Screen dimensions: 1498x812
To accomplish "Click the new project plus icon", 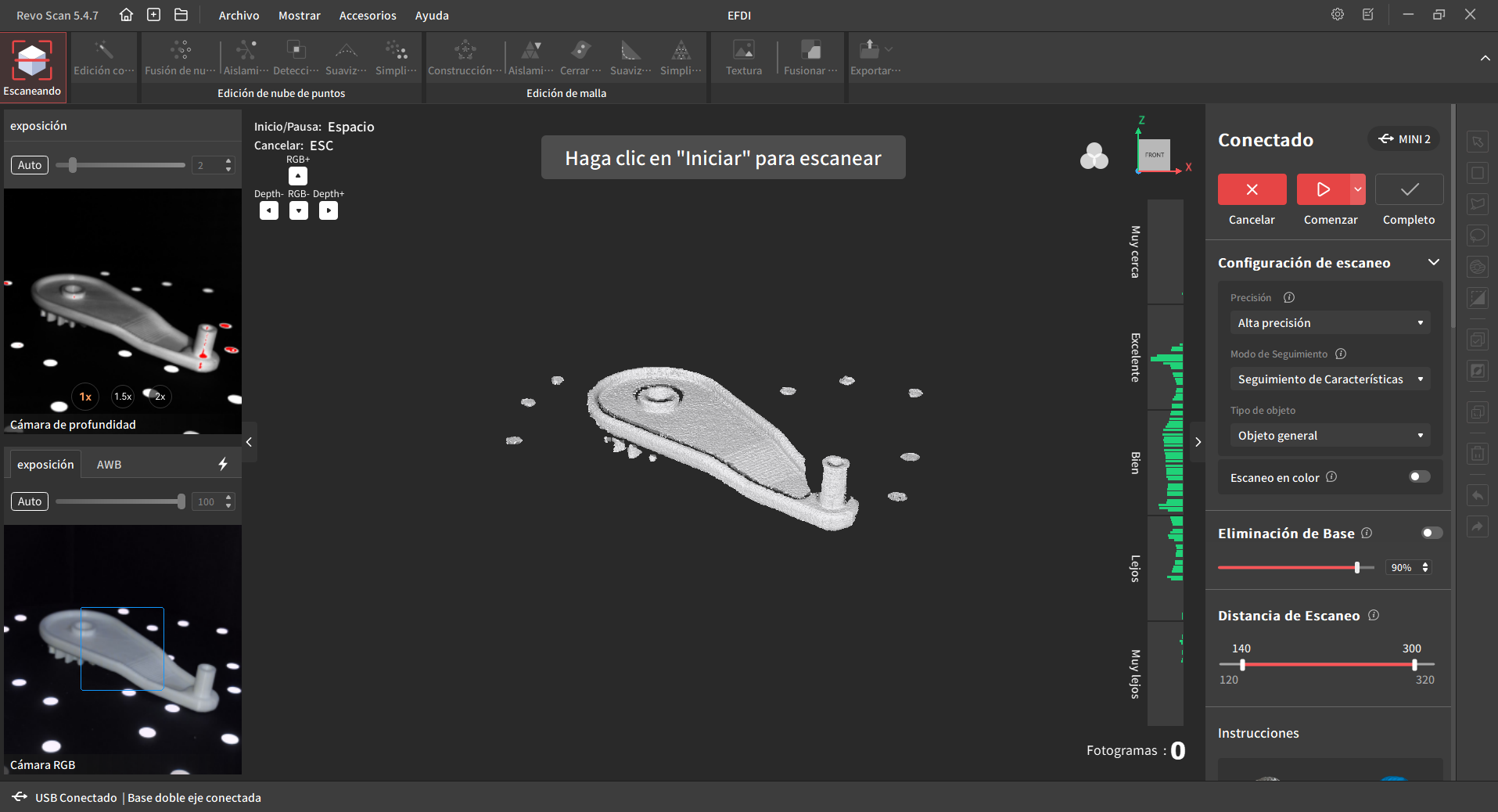I will point(154,15).
